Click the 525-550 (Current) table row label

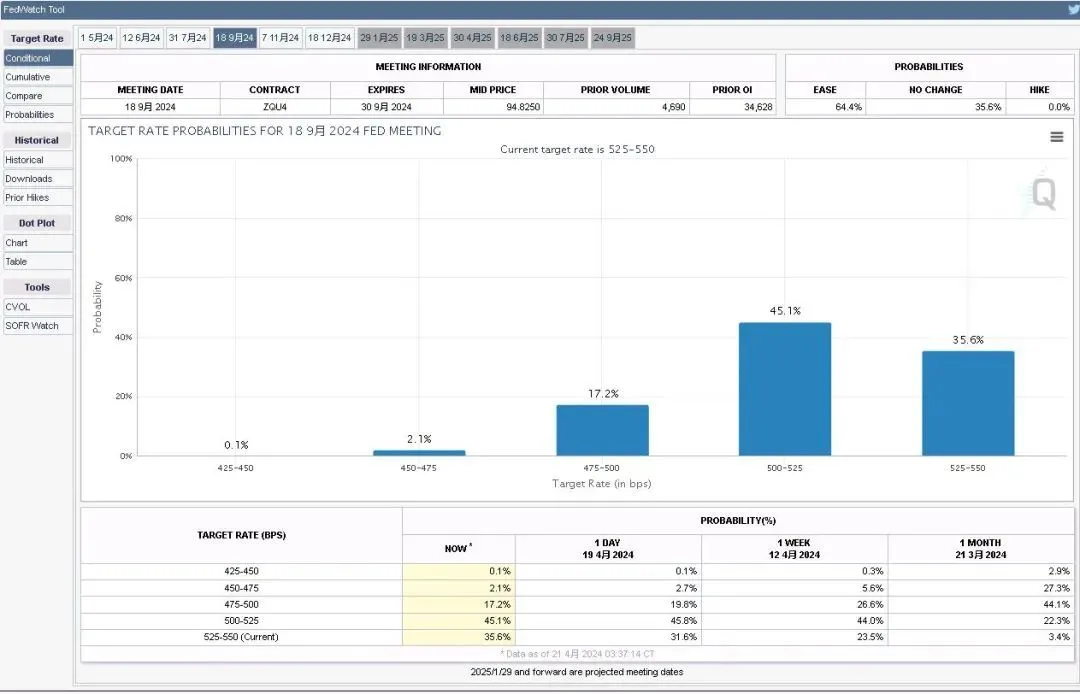click(241, 637)
